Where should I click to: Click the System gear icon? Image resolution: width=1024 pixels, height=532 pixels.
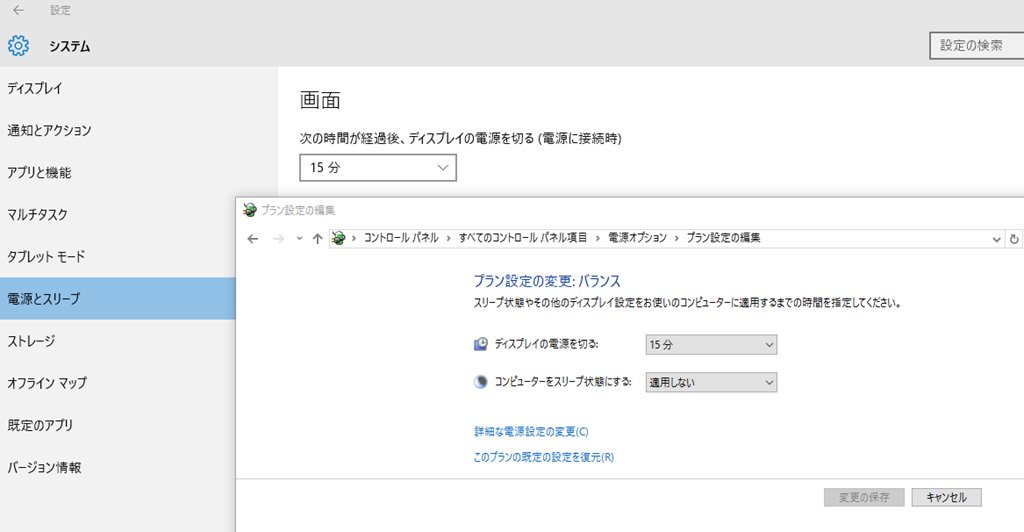[18, 46]
